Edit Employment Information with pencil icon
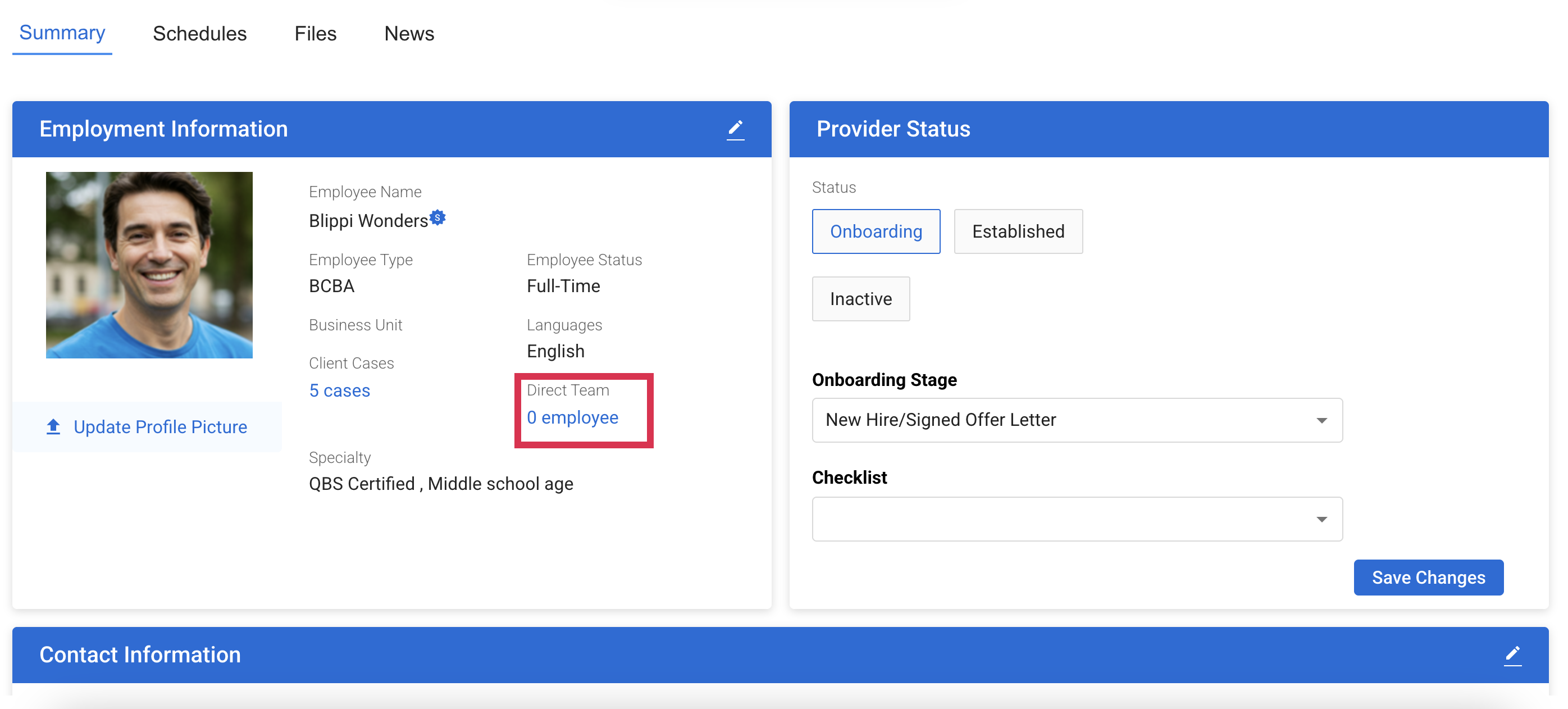The width and height of the screenshot is (1568, 709). coord(735,129)
